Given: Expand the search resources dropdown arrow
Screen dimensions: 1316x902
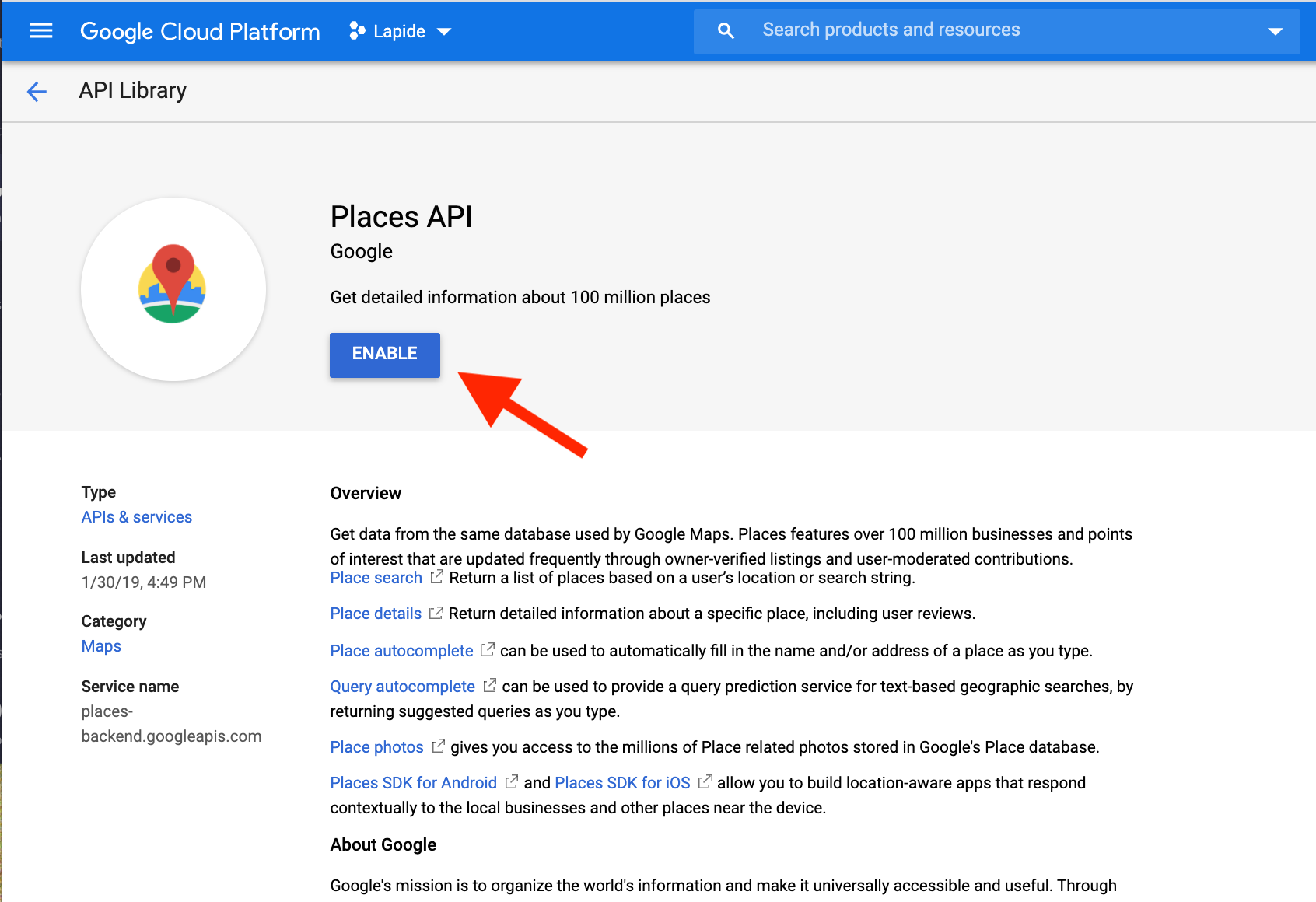Looking at the screenshot, I should 1276,31.
